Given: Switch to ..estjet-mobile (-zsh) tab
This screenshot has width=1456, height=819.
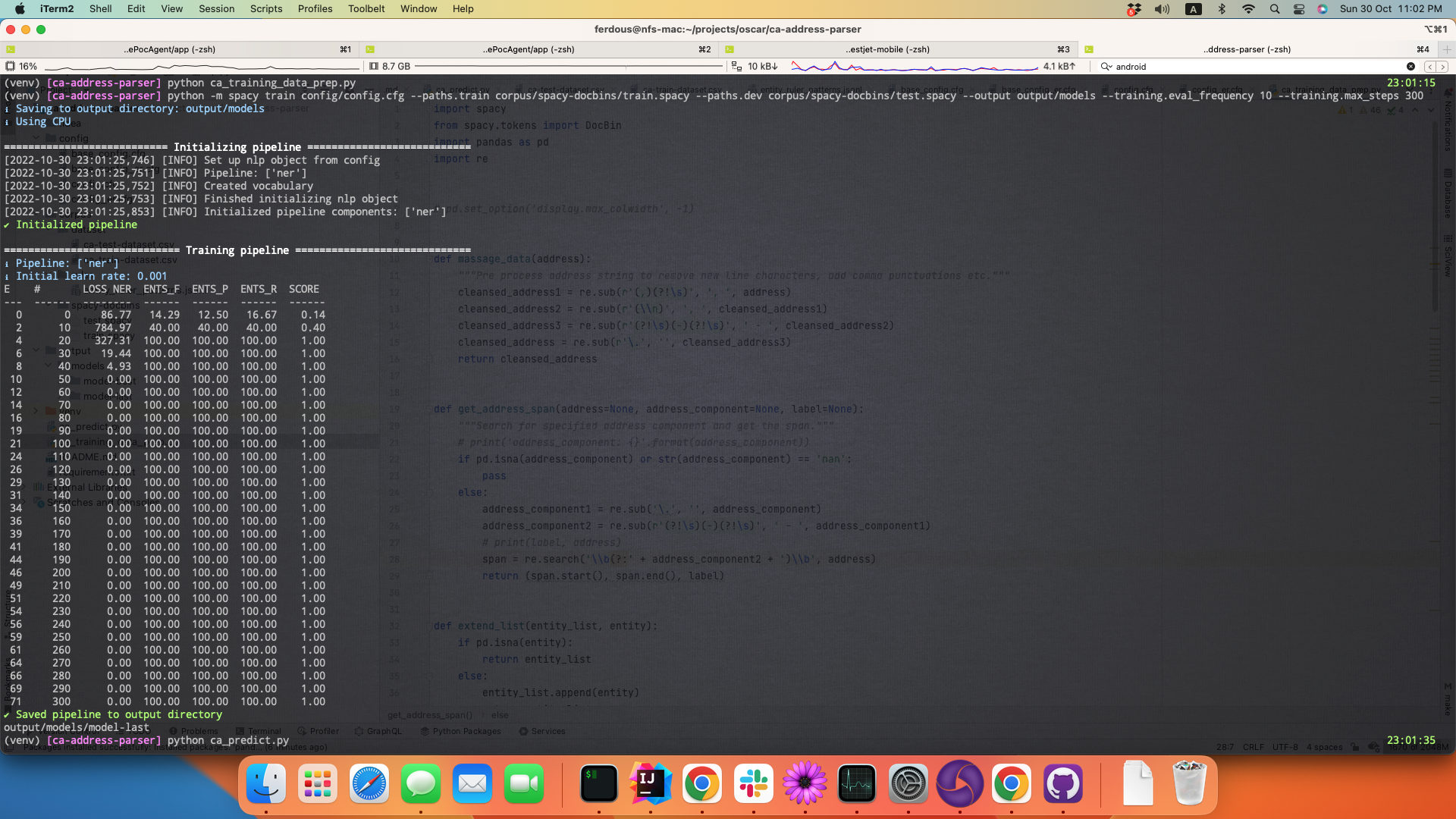Looking at the screenshot, I should click(x=886, y=49).
